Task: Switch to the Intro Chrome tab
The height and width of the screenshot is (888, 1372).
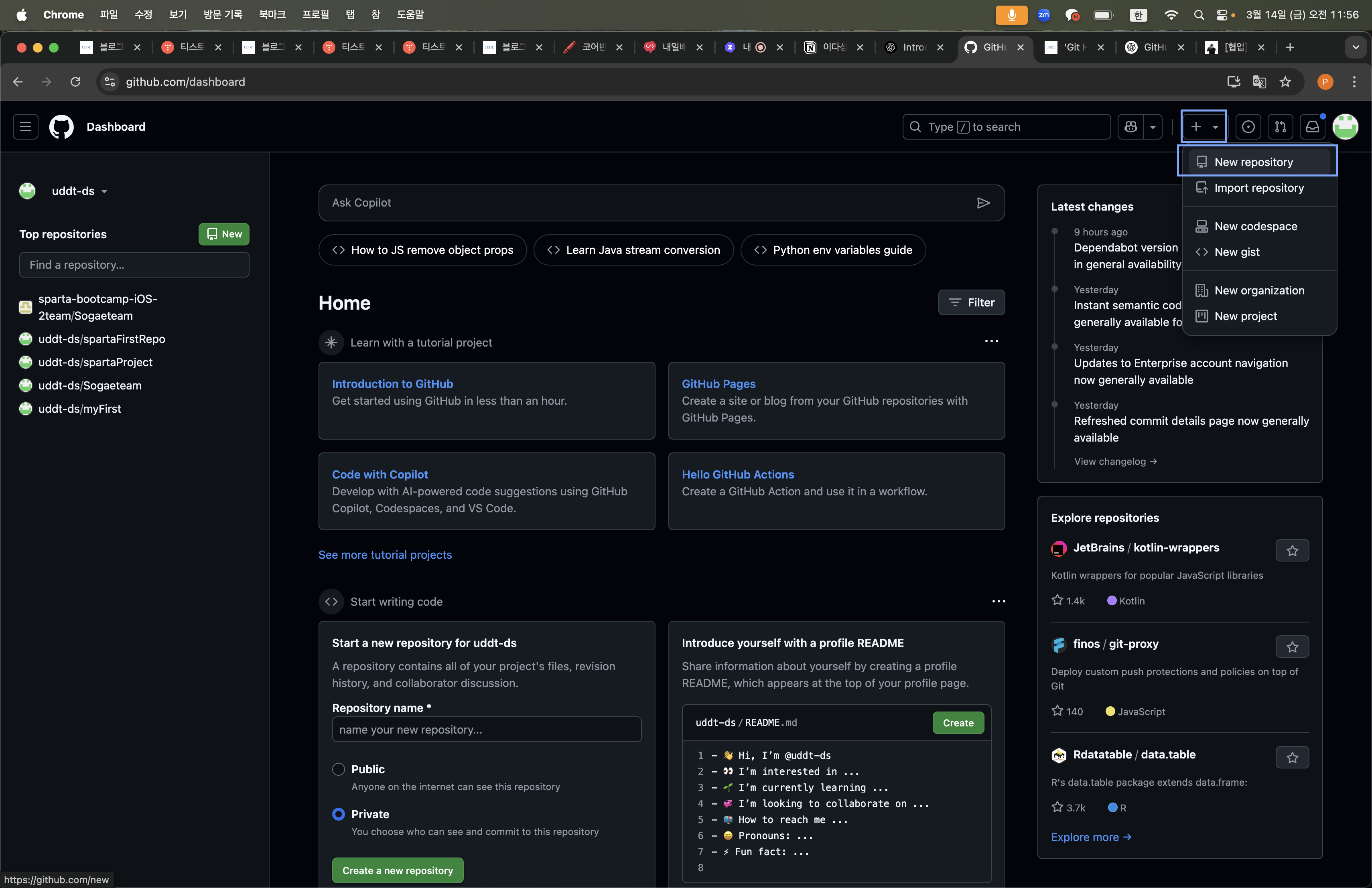Action: point(914,47)
